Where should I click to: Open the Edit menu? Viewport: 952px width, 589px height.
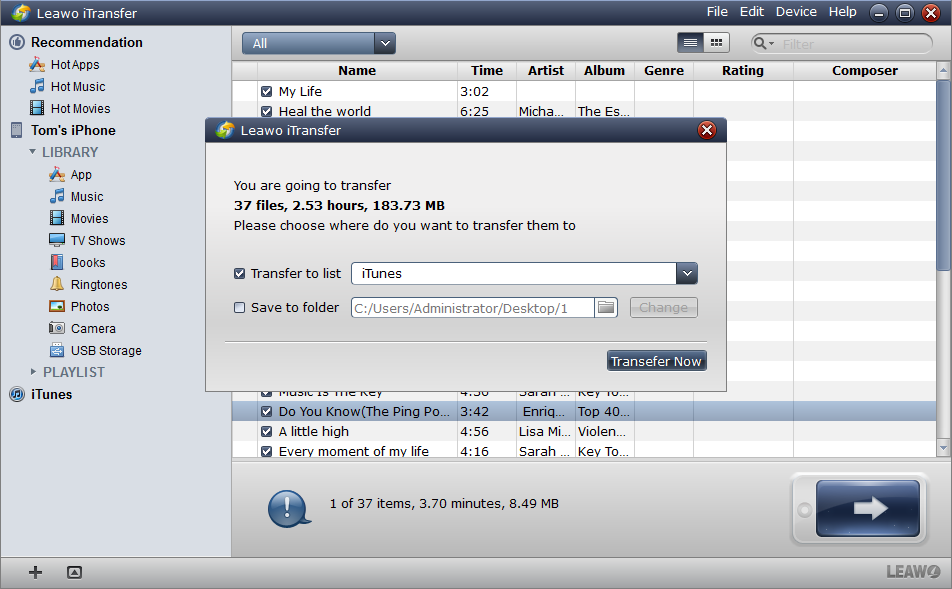(x=752, y=12)
